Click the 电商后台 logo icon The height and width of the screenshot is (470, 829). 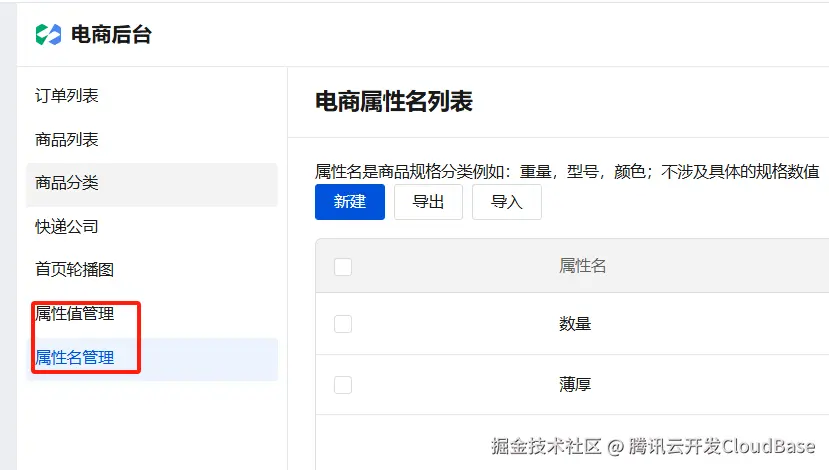[x=48, y=35]
